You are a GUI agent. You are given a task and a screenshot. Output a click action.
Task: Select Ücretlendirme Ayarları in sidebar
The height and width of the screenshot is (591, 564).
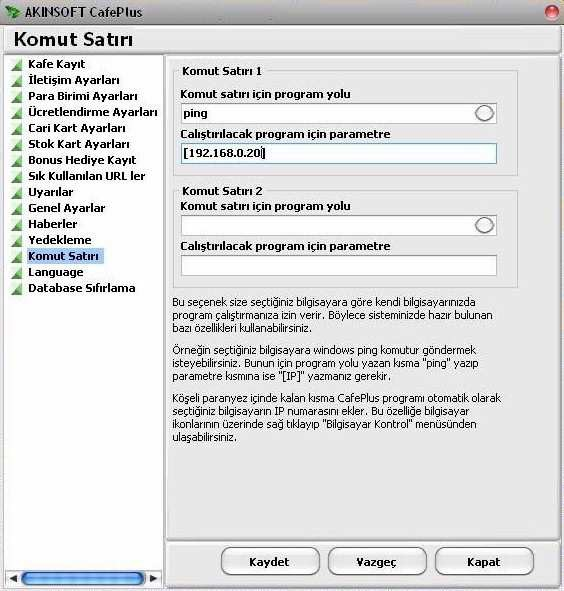93,112
